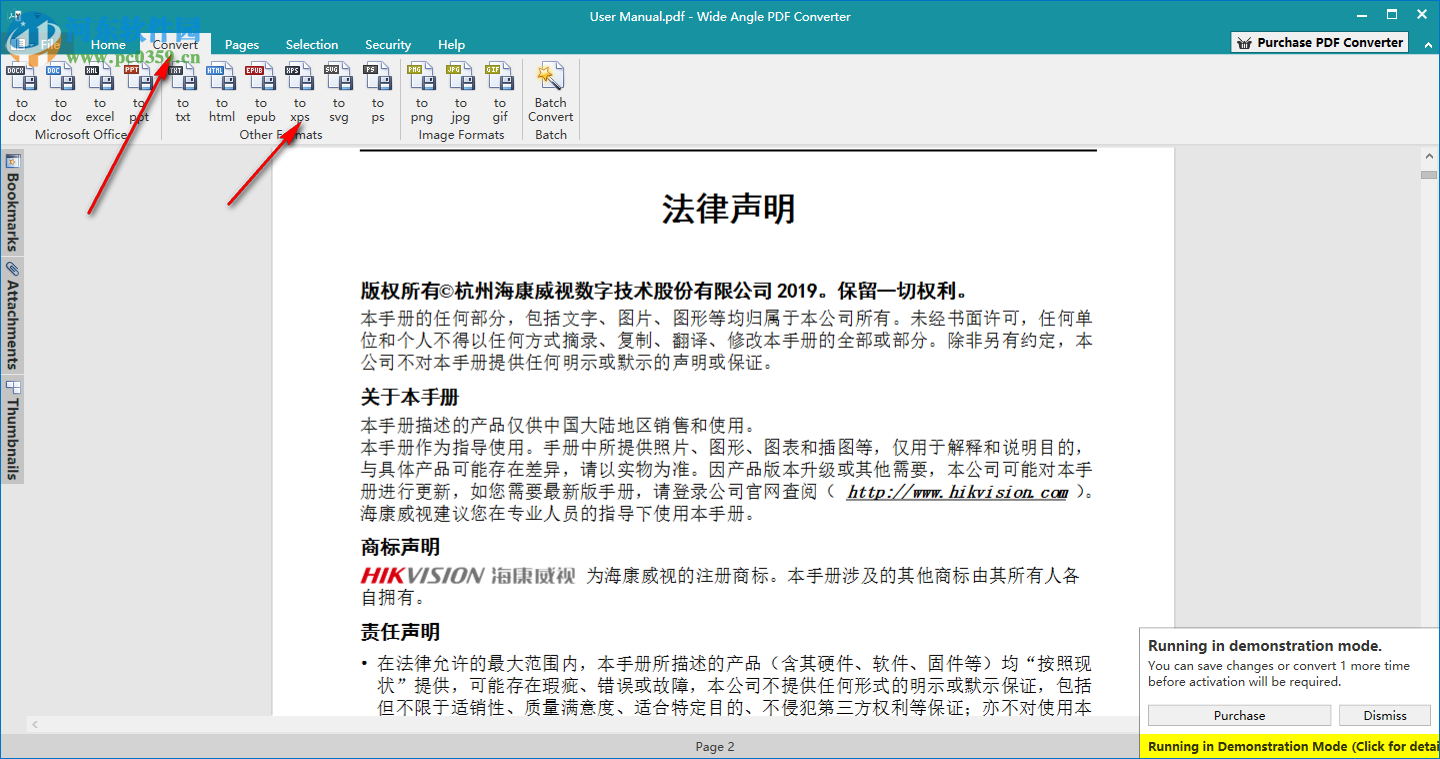Open the Security ribbon tab
Viewport: 1440px width, 759px height.
[x=388, y=44]
